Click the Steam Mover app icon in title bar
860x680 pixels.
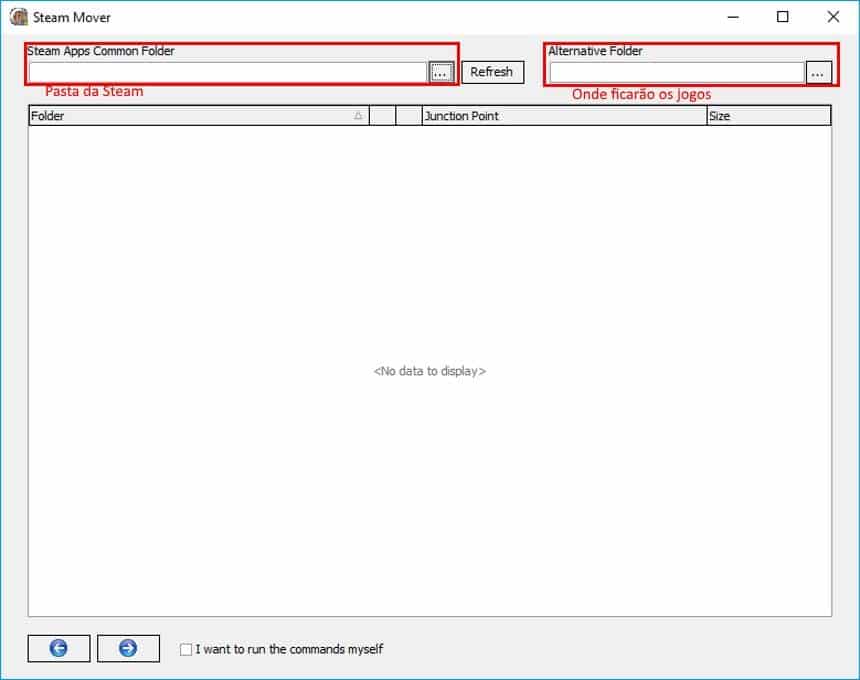19,17
